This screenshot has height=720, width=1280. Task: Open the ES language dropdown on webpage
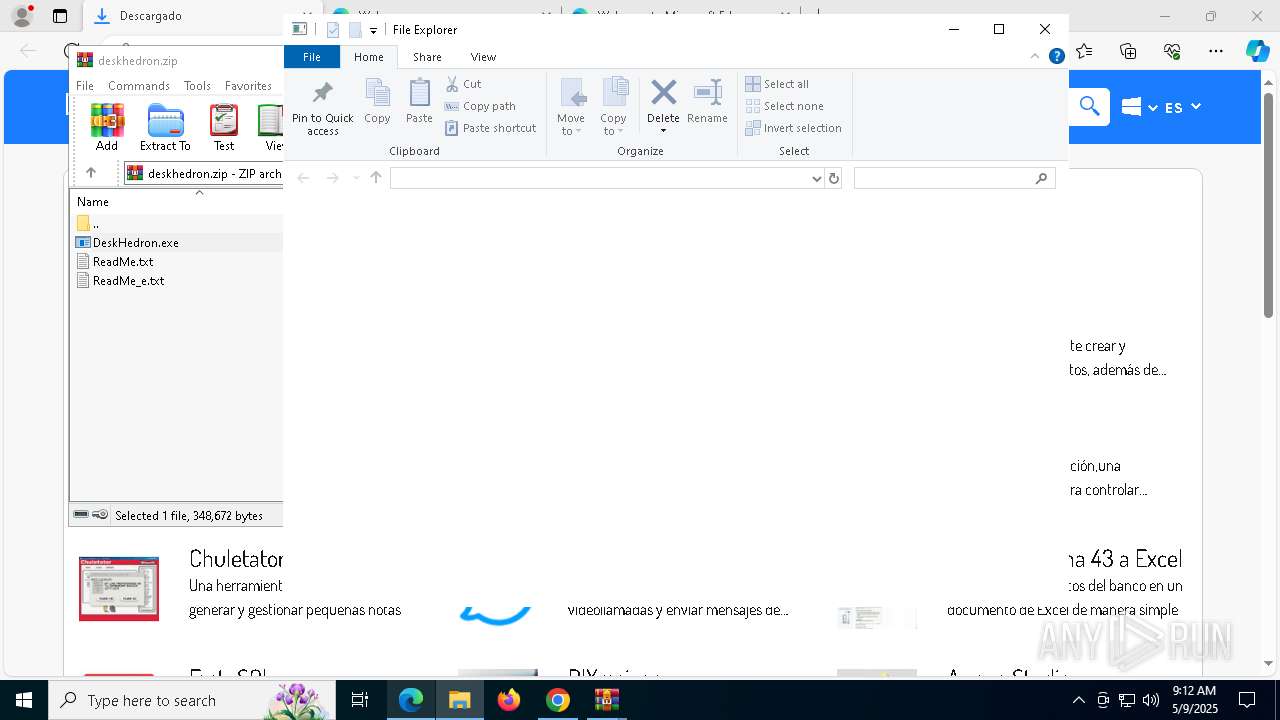pos(1182,107)
